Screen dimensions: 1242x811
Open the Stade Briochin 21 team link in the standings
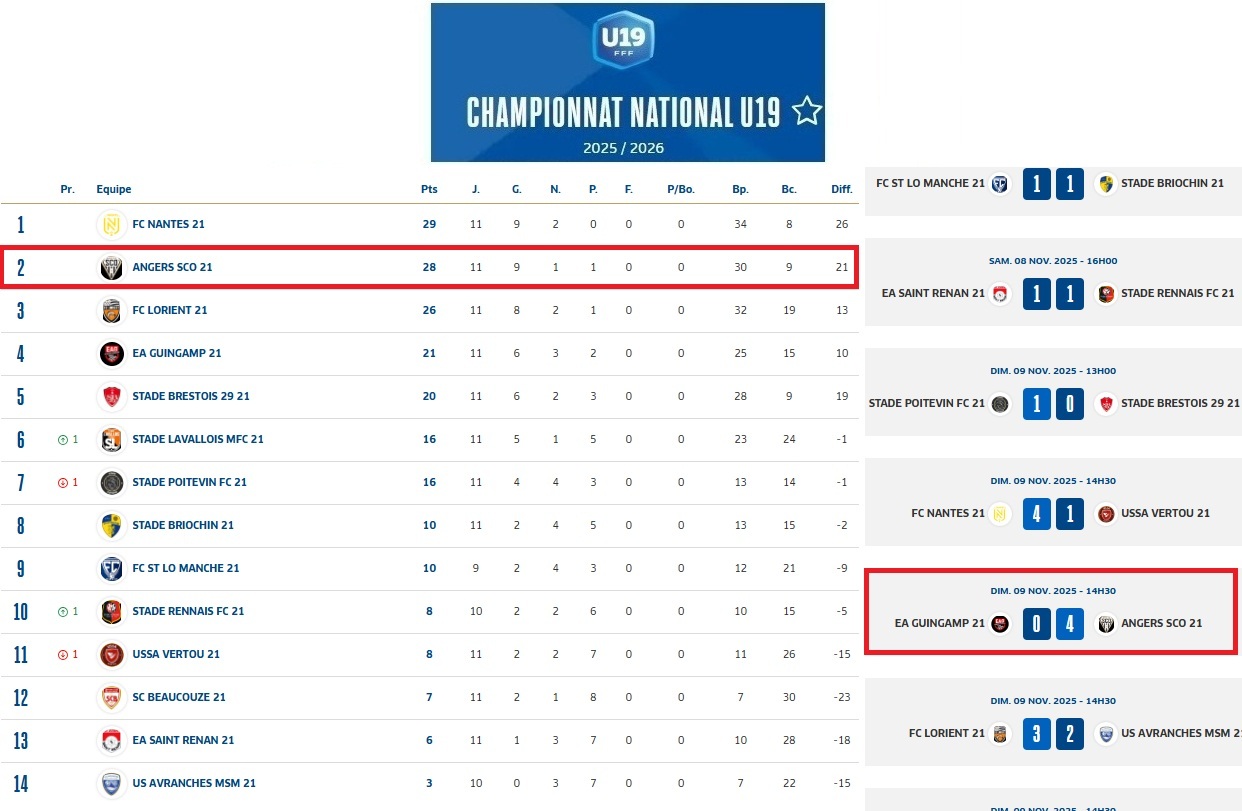tap(183, 525)
